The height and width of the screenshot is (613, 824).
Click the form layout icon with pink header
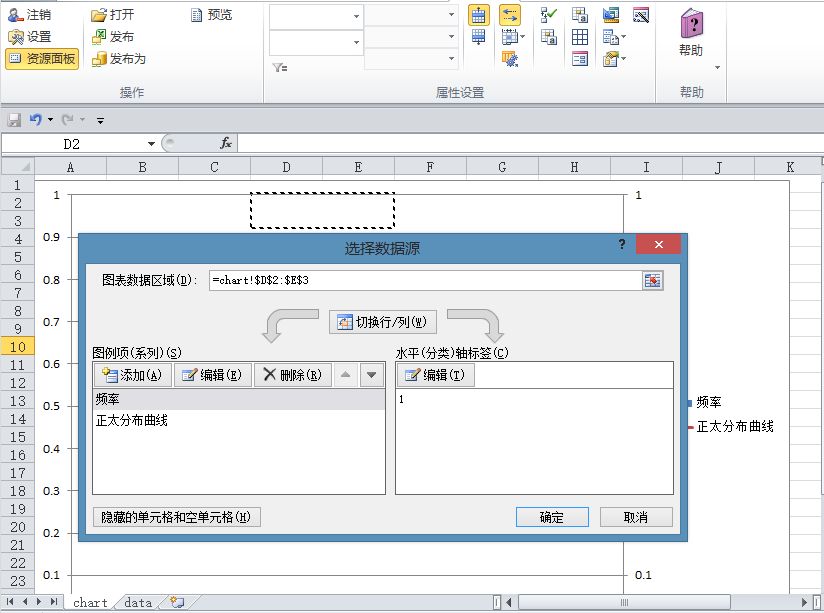pyautogui.click(x=580, y=59)
